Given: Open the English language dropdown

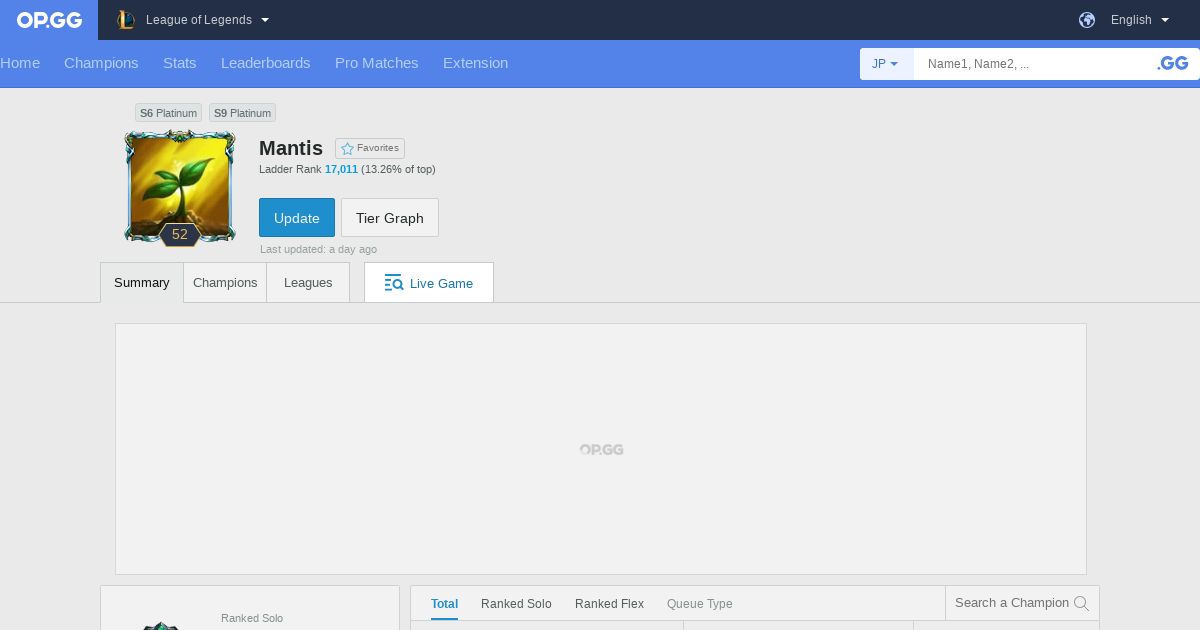Looking at the screenshot, I should tap(1140, 20).
